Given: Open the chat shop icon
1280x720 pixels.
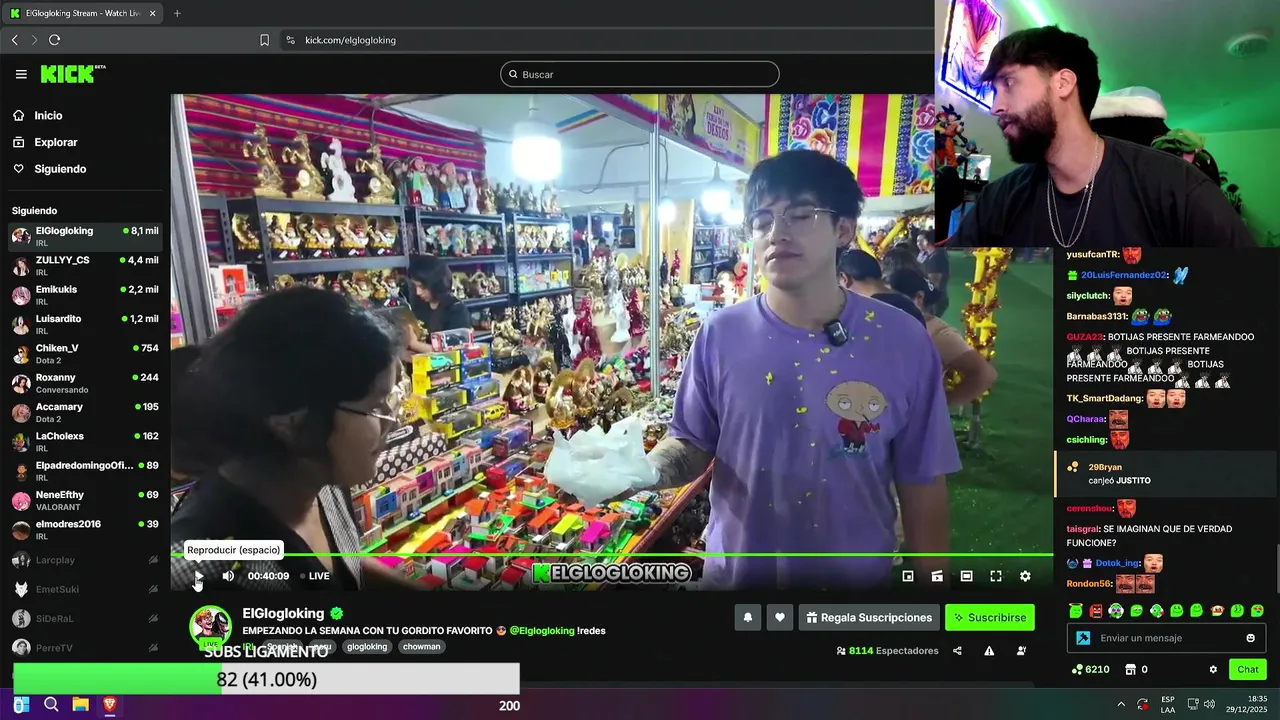Looking at the screenshot, I should pos(1131,670).
